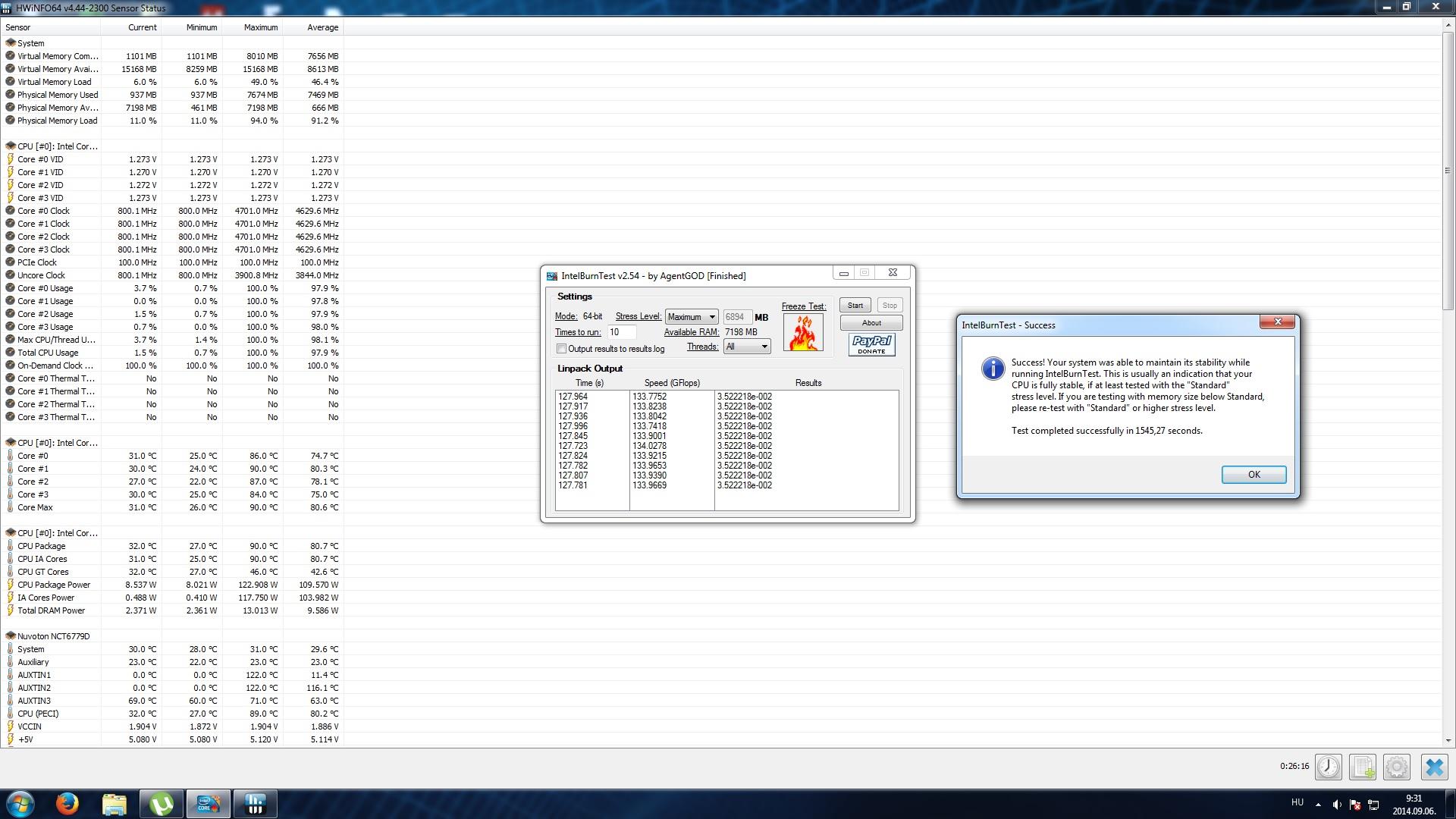Click the Average column header
The height and width of the screenshot is (819, 1456).
[322, 27]
